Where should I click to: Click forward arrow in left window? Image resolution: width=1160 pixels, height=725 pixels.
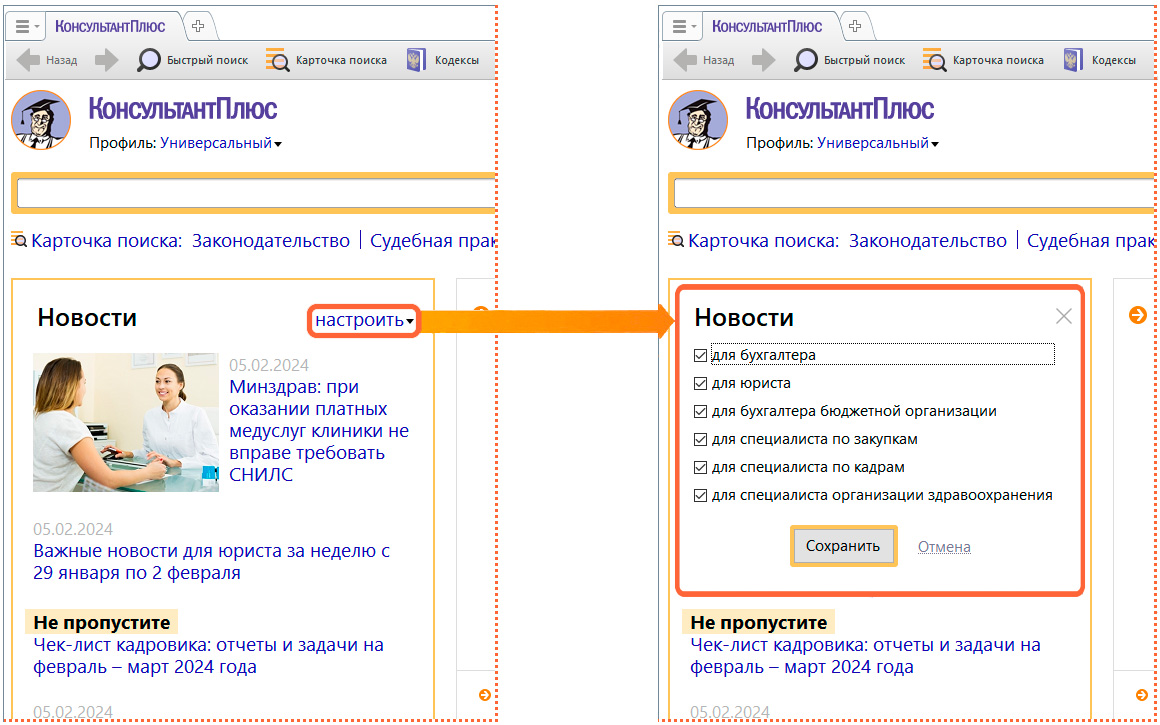(x=107, y=60)
